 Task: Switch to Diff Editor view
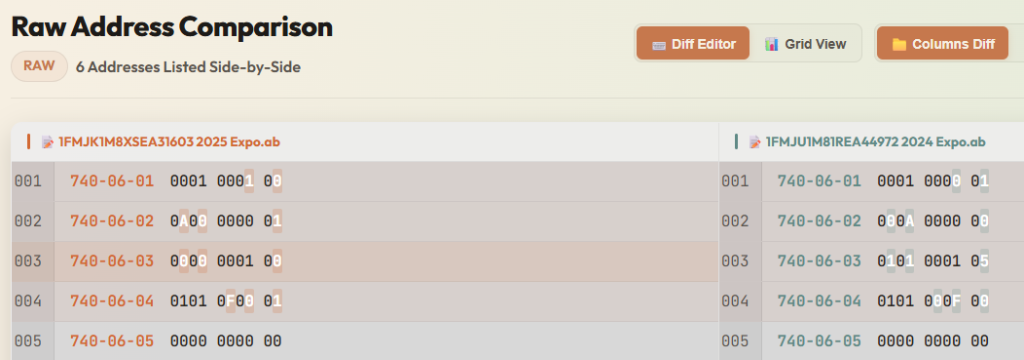click(693, 44)
